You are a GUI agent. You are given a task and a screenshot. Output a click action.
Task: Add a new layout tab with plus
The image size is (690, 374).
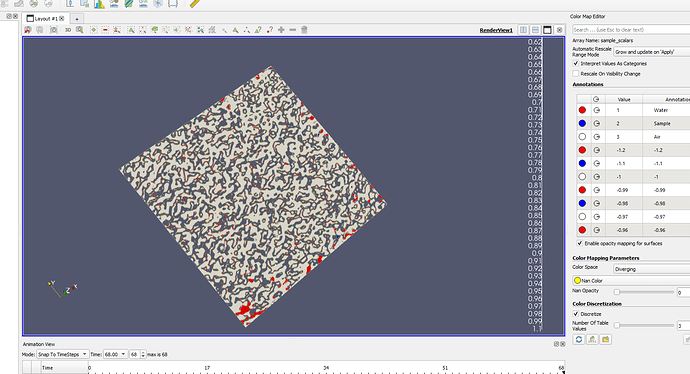click(x=77, y=19)
